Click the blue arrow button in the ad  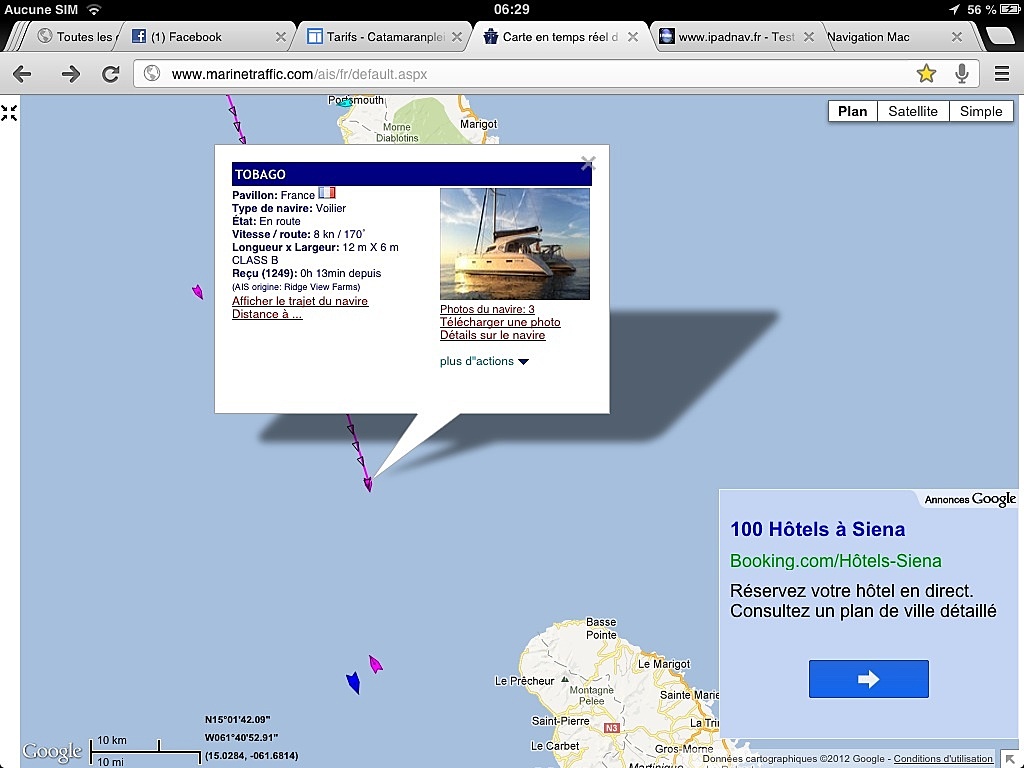[x=868, y=679]
